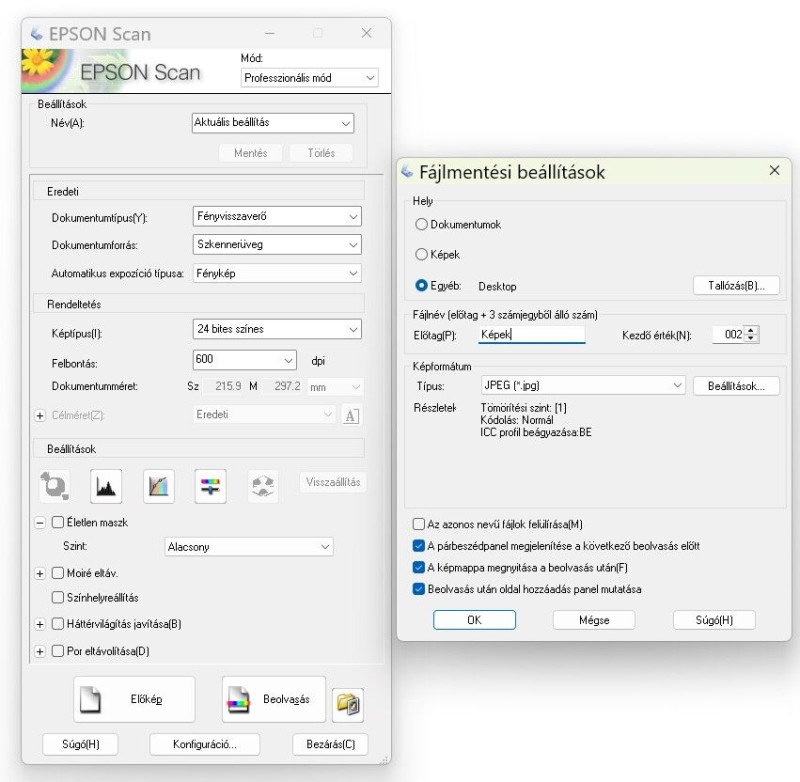
Task: Open the Dokumentumtípus dropdown
Action: point(277,216)
